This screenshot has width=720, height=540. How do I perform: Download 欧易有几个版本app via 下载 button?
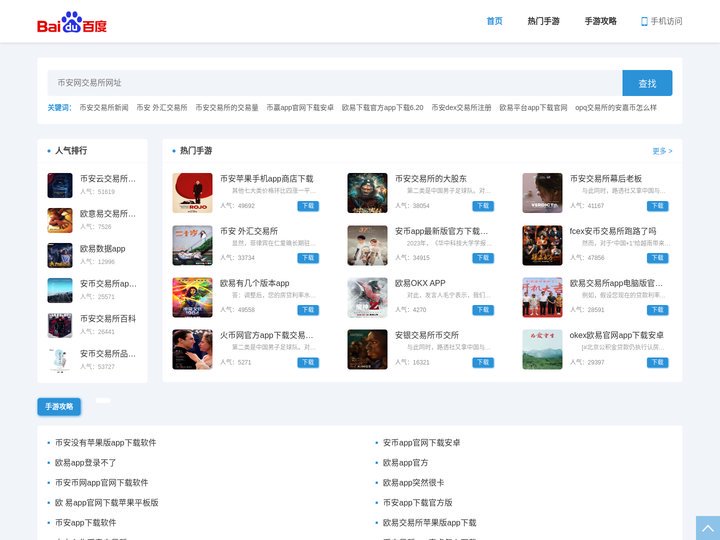[308, 310]
